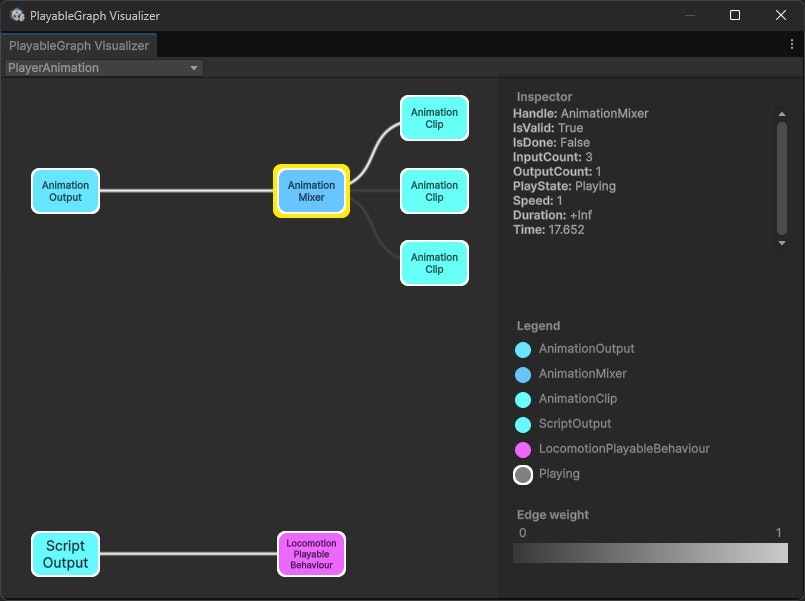805x601 pixels.
Task: Click the Edge weight gradient bar
Action: [650, 552]
